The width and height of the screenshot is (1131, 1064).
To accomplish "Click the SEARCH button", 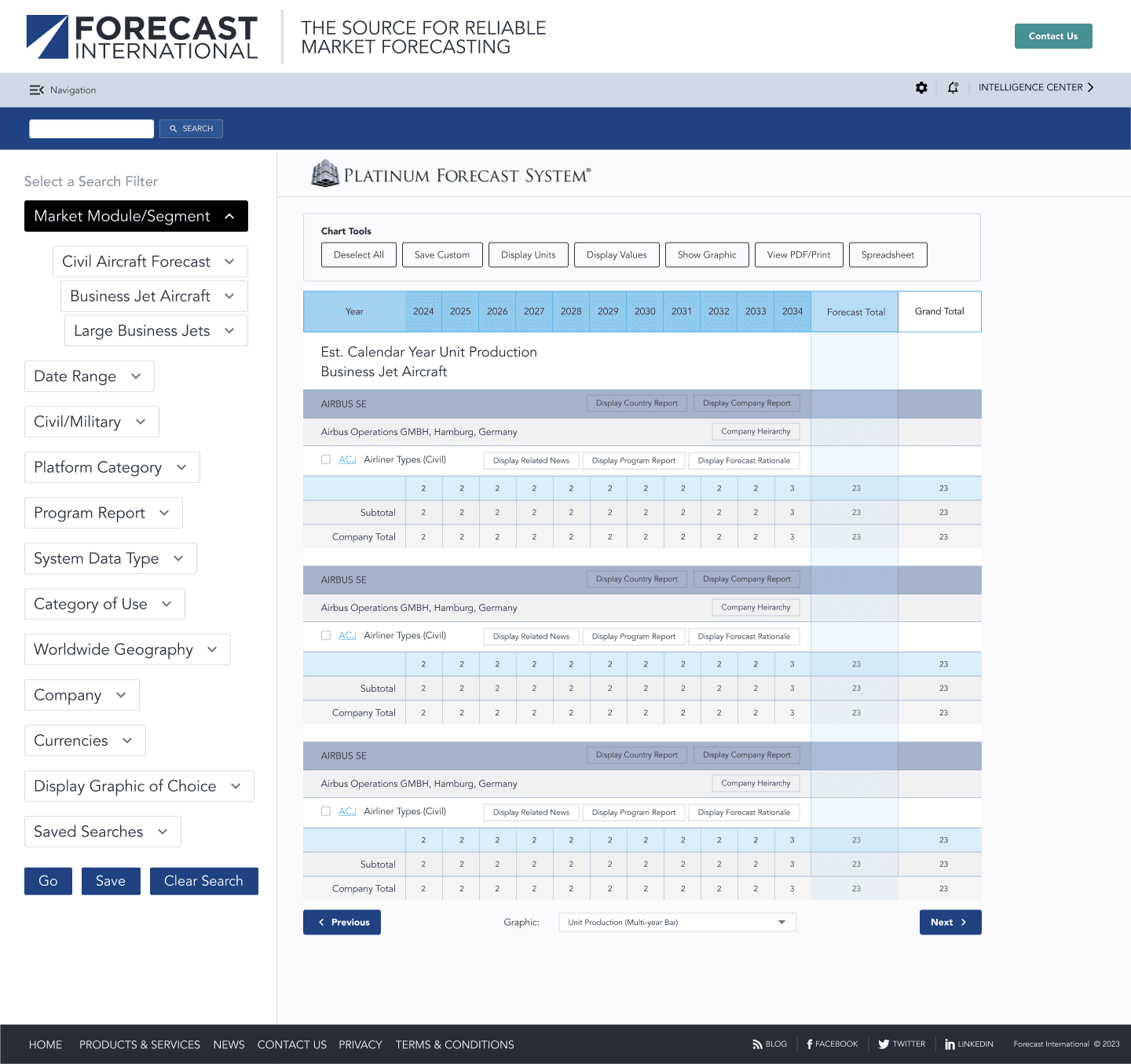I will (191, 129).
